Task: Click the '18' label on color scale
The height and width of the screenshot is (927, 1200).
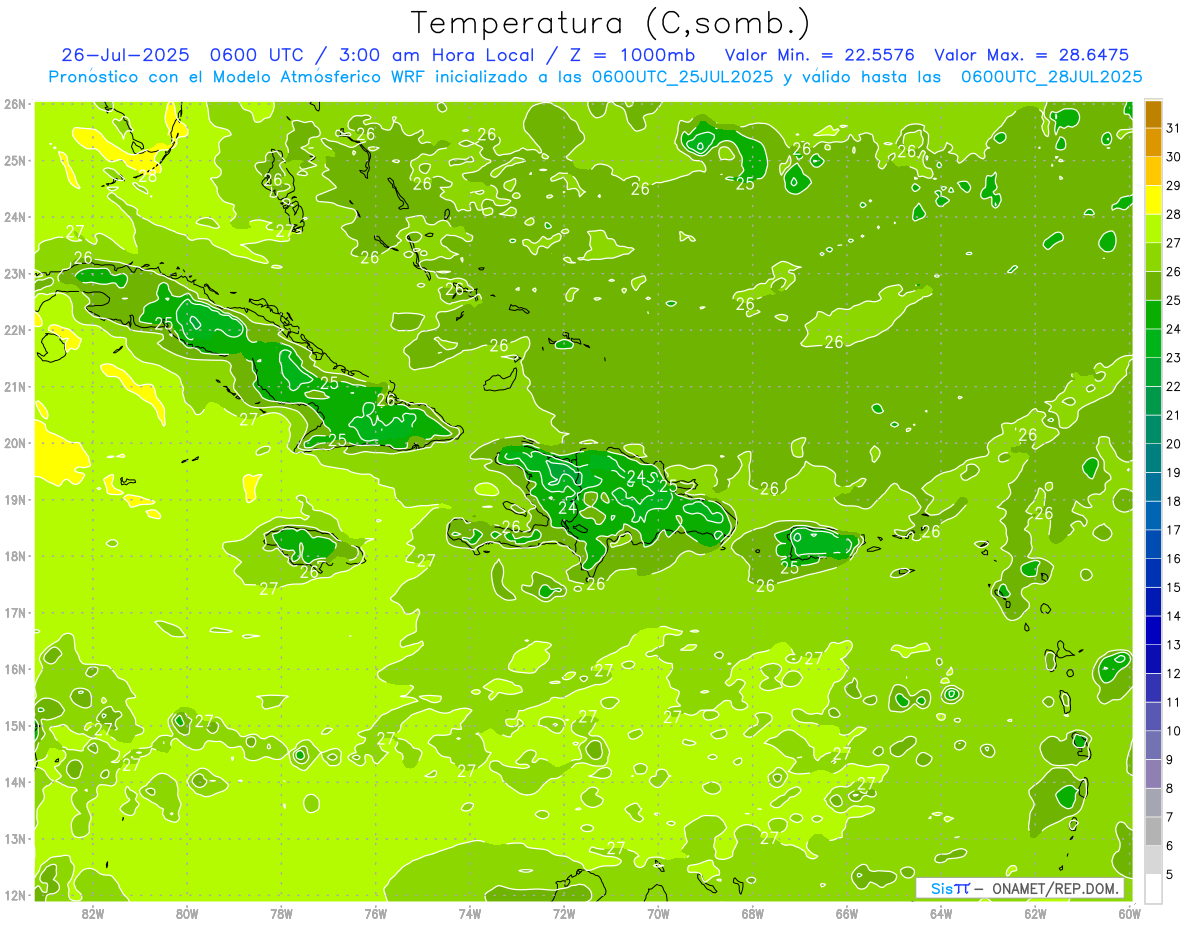Action: click(1174, 502)
